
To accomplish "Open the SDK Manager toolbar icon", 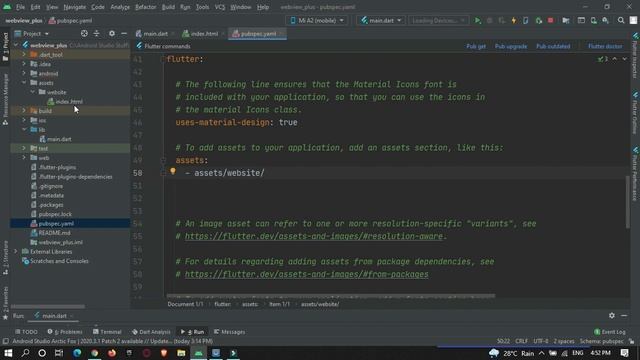I will click(x=605, y=20).
